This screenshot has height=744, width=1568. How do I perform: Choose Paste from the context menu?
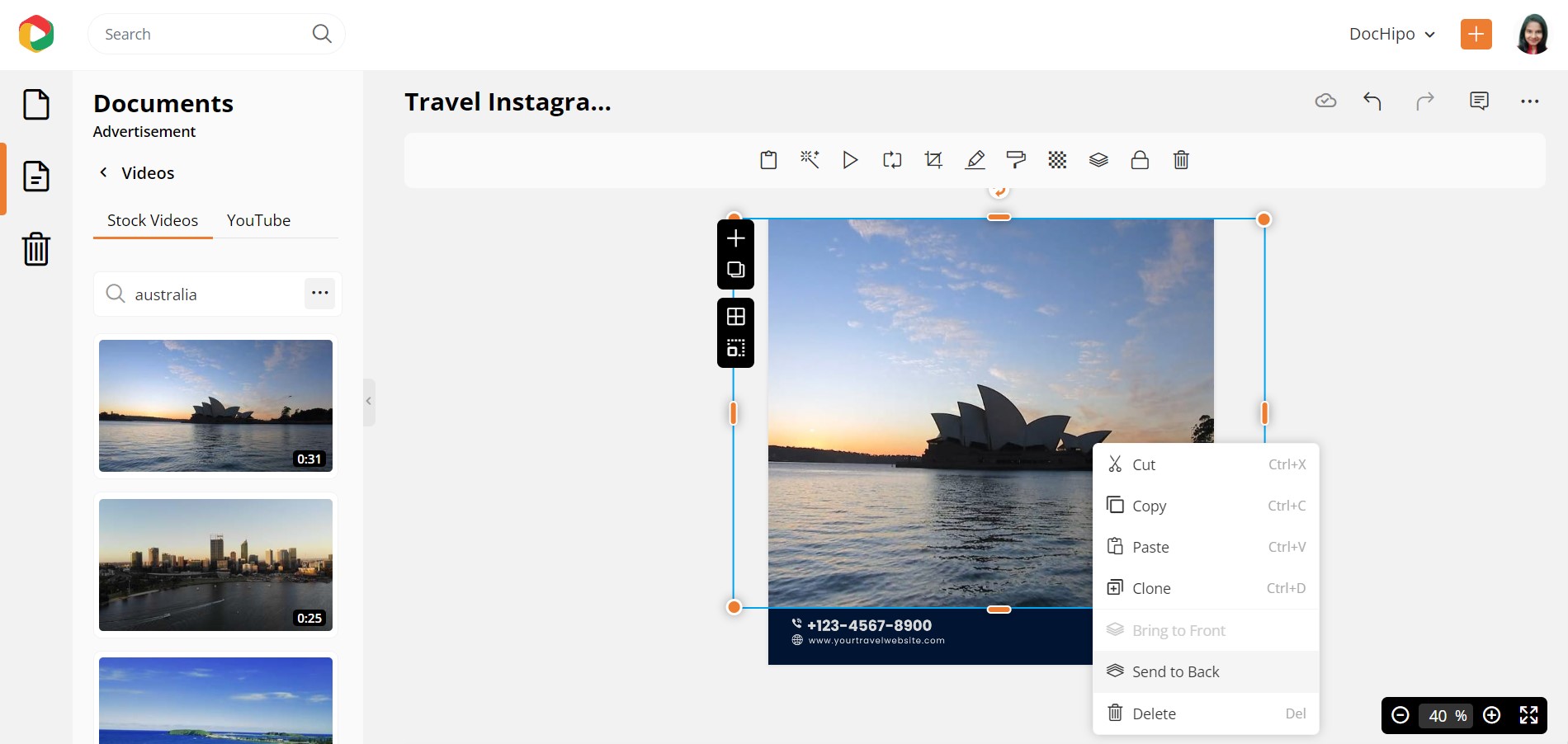(x=1206, y=547)
